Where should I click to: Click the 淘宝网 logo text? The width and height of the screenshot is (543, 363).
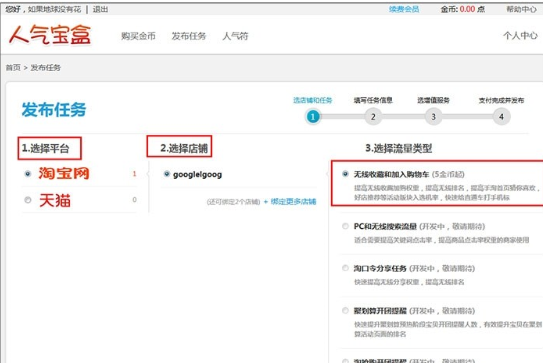(x=64, y=173)
